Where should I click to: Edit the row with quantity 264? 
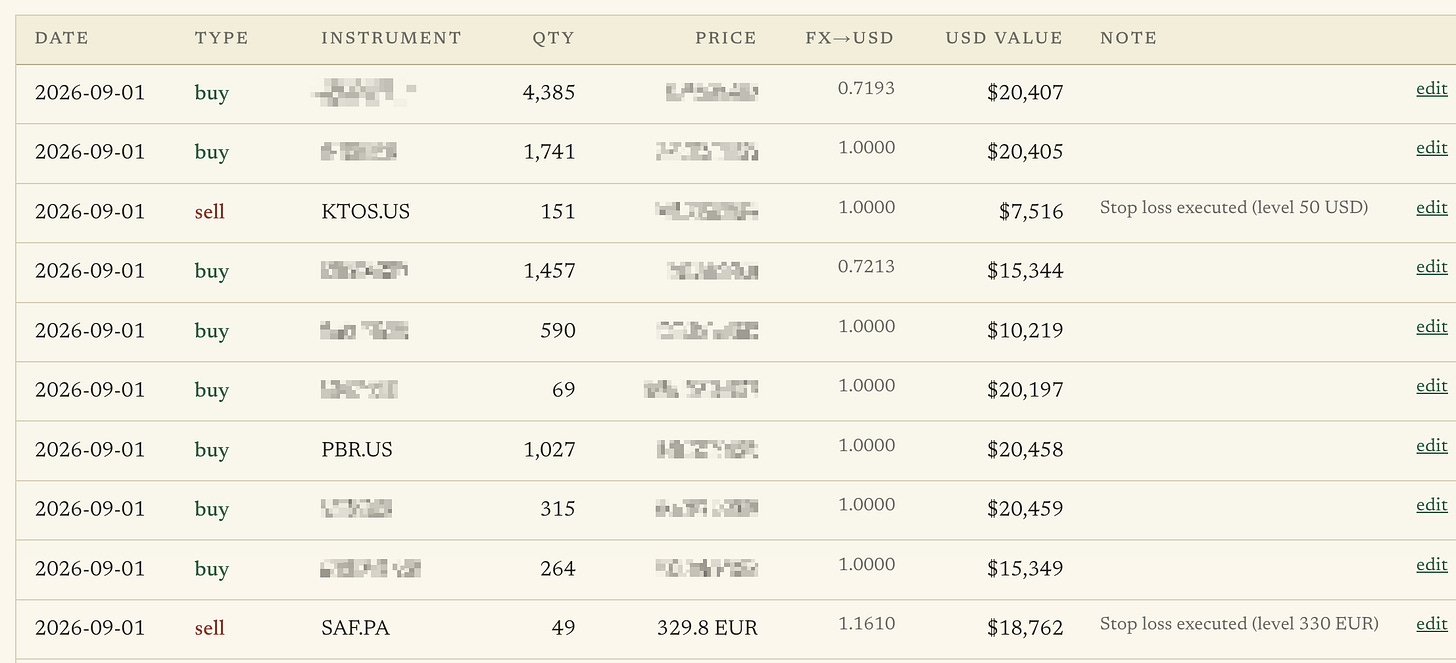1431,564
